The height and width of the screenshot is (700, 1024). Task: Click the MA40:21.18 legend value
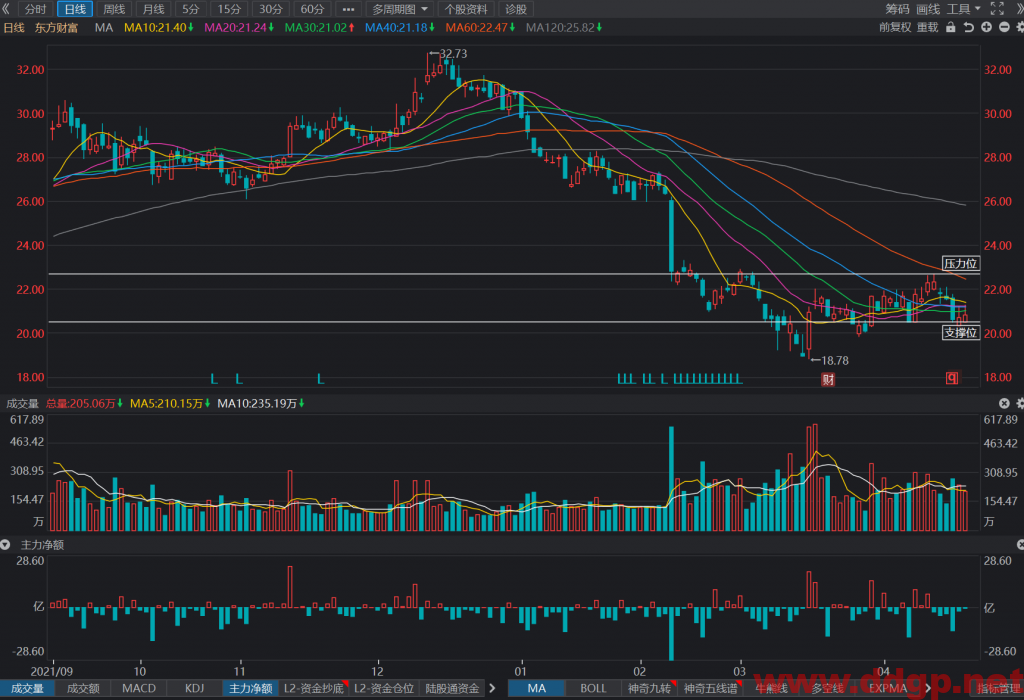[400, 27]
